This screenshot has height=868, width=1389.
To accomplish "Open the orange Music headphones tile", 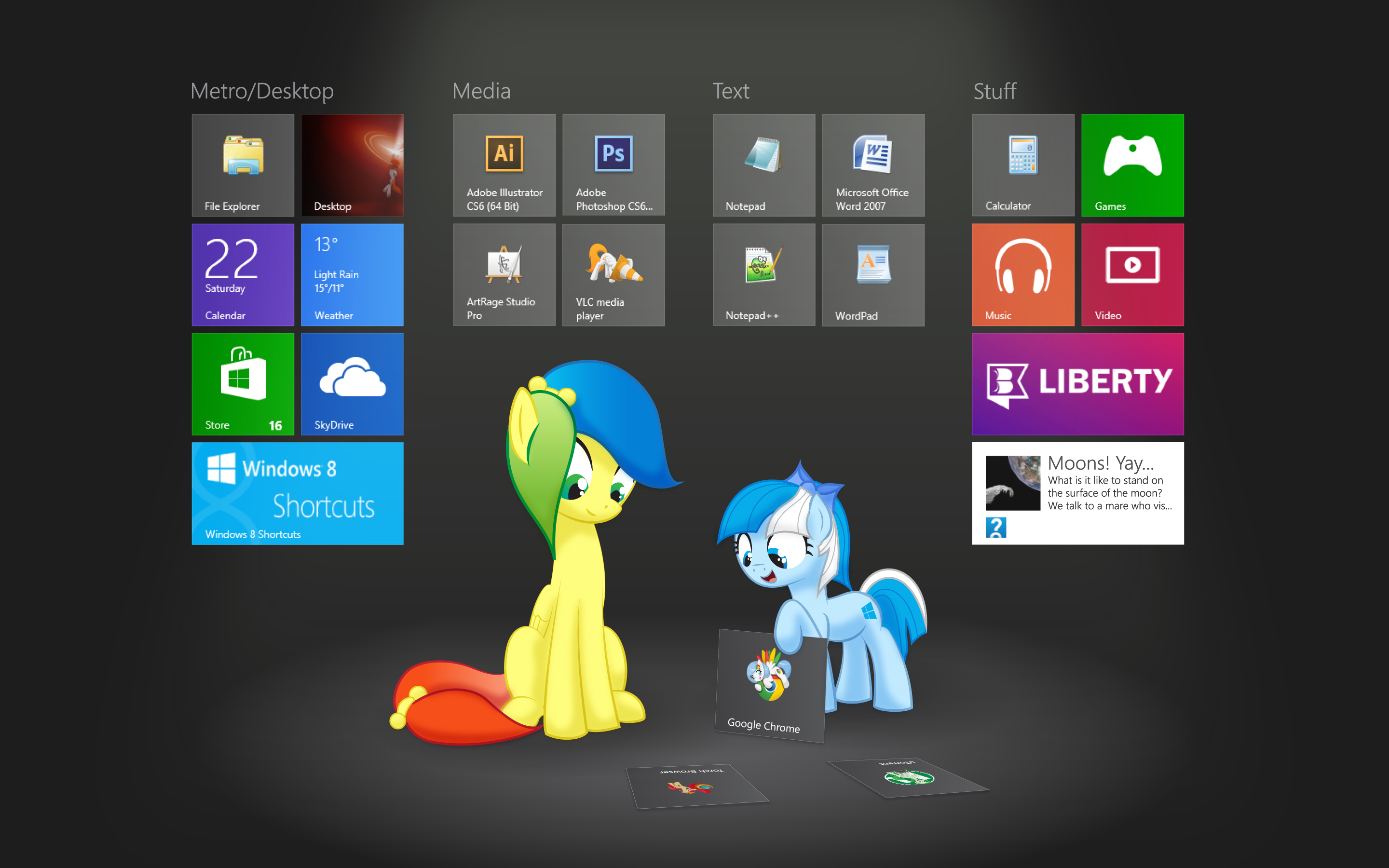I will point(1023,275).
